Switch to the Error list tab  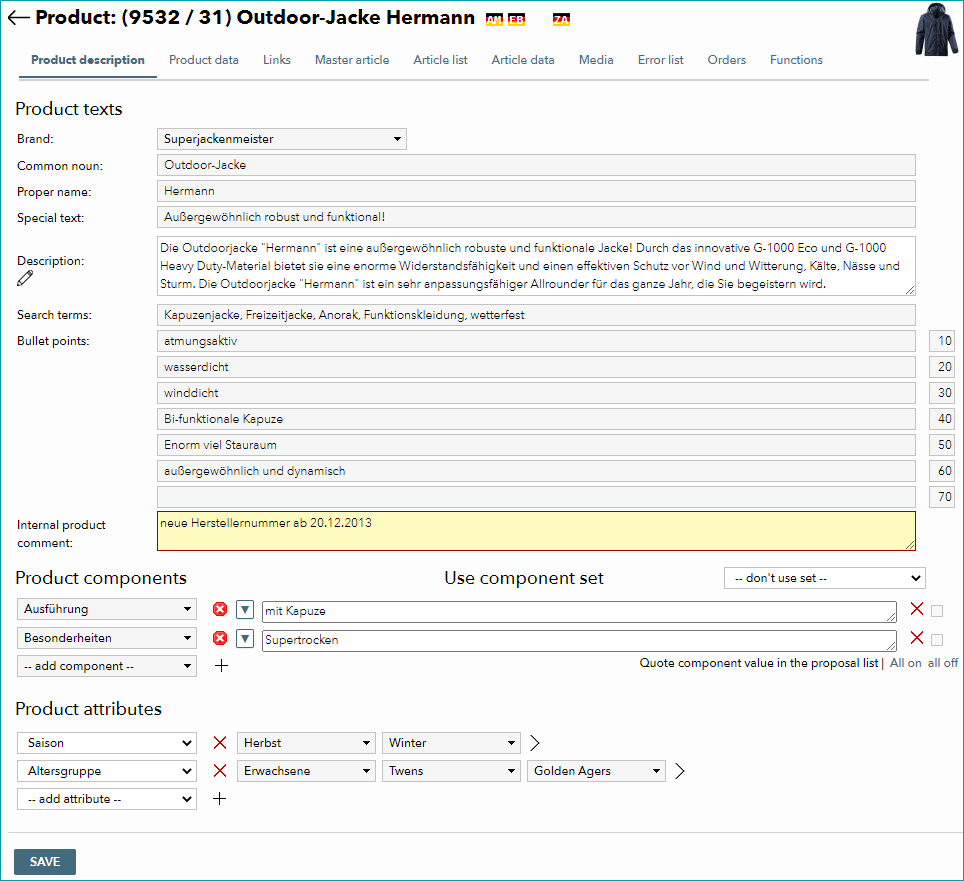660,60
